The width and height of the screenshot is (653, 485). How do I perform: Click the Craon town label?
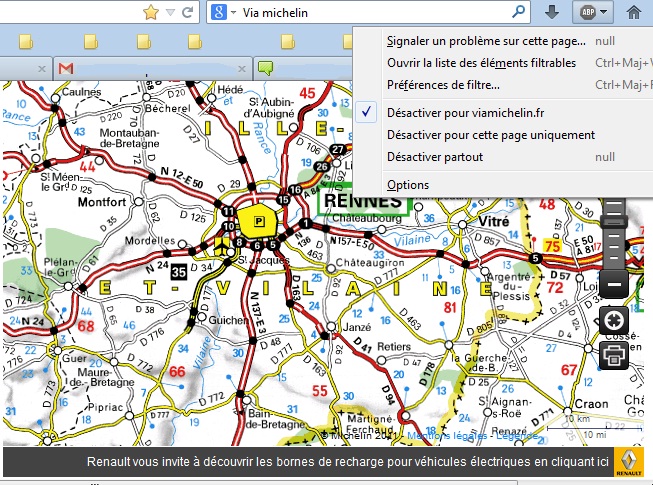(x=591, y=404)
